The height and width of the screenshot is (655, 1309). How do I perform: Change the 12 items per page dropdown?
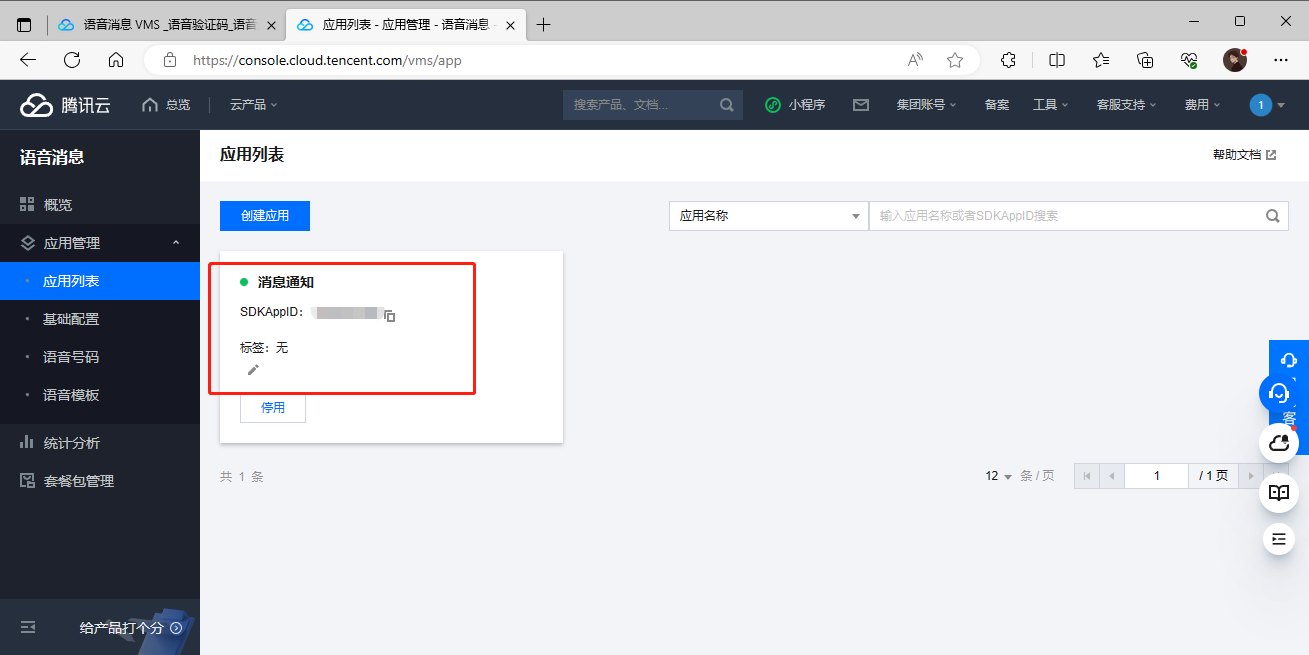pyautogui.click(x=999, y=476)
